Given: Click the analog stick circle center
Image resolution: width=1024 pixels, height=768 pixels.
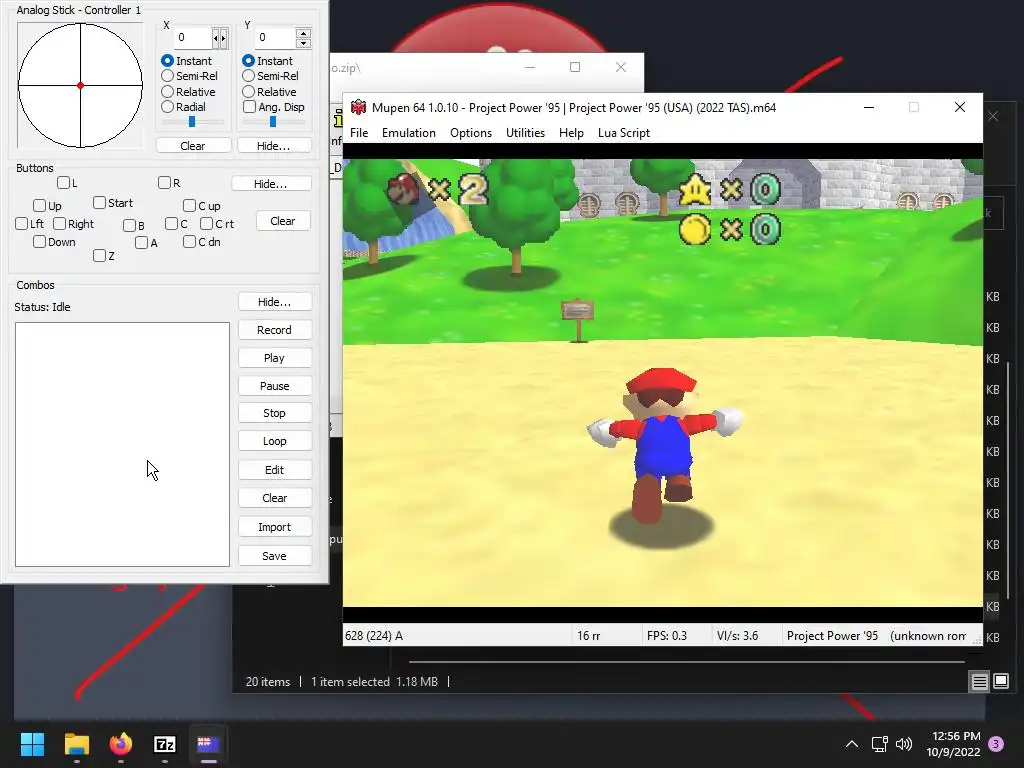Looking at the screenshot, I should pyautogui.click(x=80, y=86).
